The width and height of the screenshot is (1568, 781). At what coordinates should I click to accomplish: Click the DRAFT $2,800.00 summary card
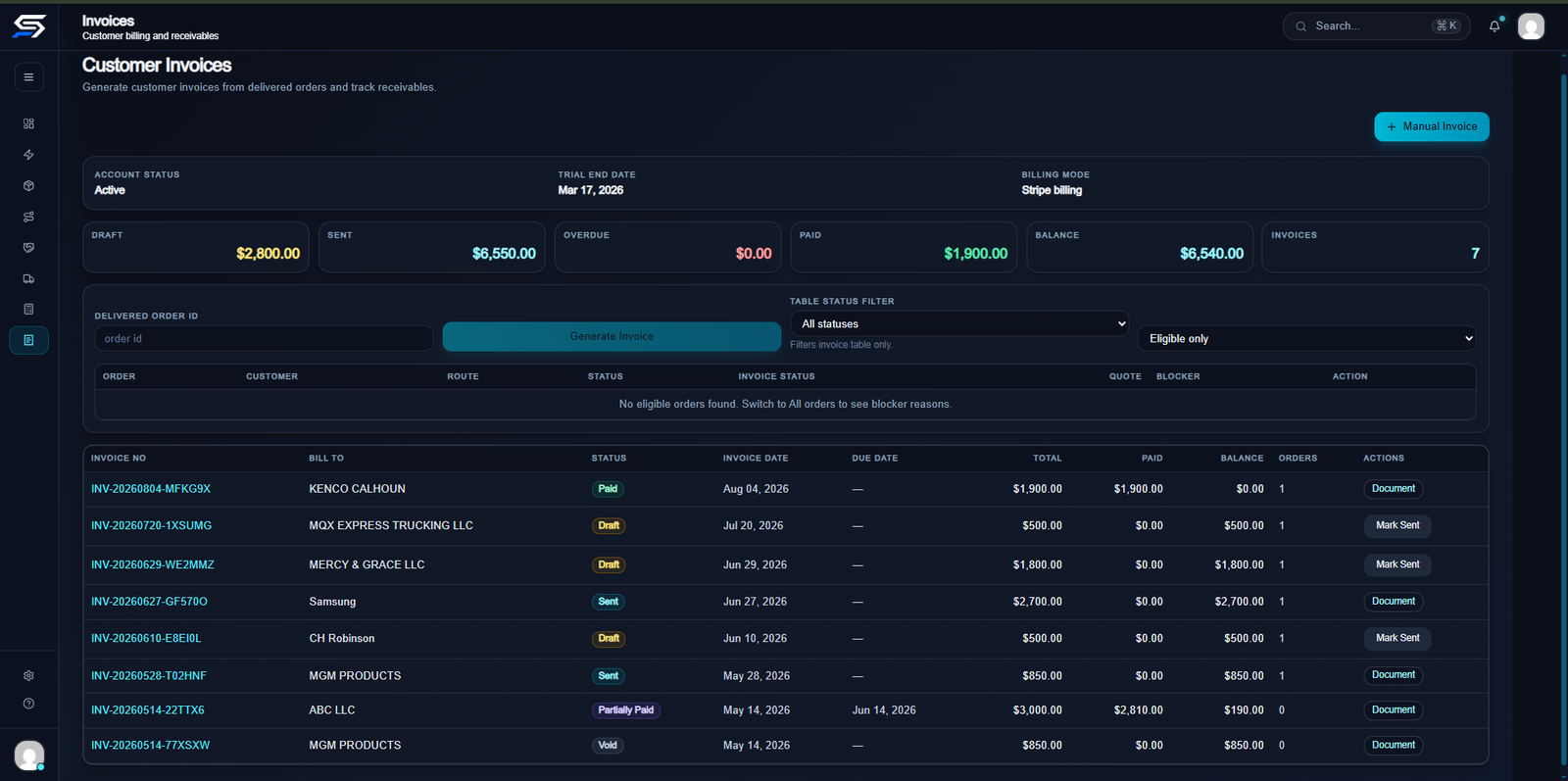click(x=196, y=247)
